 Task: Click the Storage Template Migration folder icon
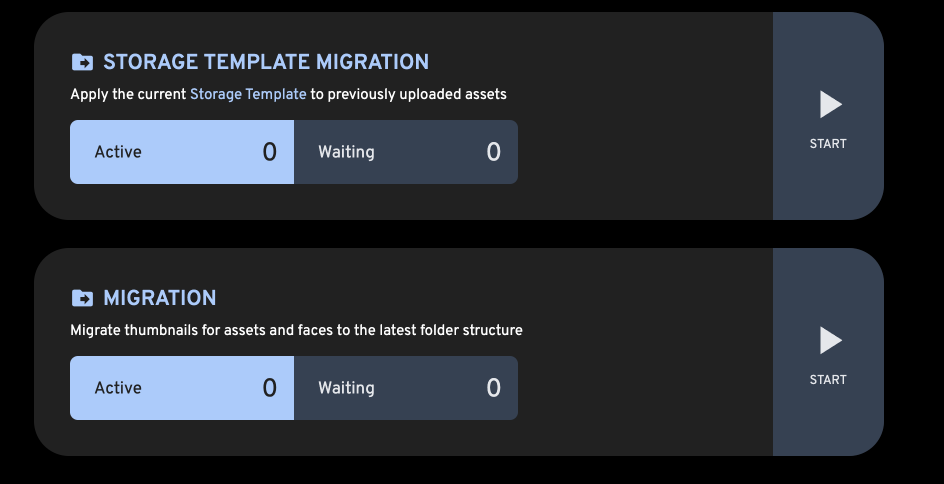[x=82, y=62]
